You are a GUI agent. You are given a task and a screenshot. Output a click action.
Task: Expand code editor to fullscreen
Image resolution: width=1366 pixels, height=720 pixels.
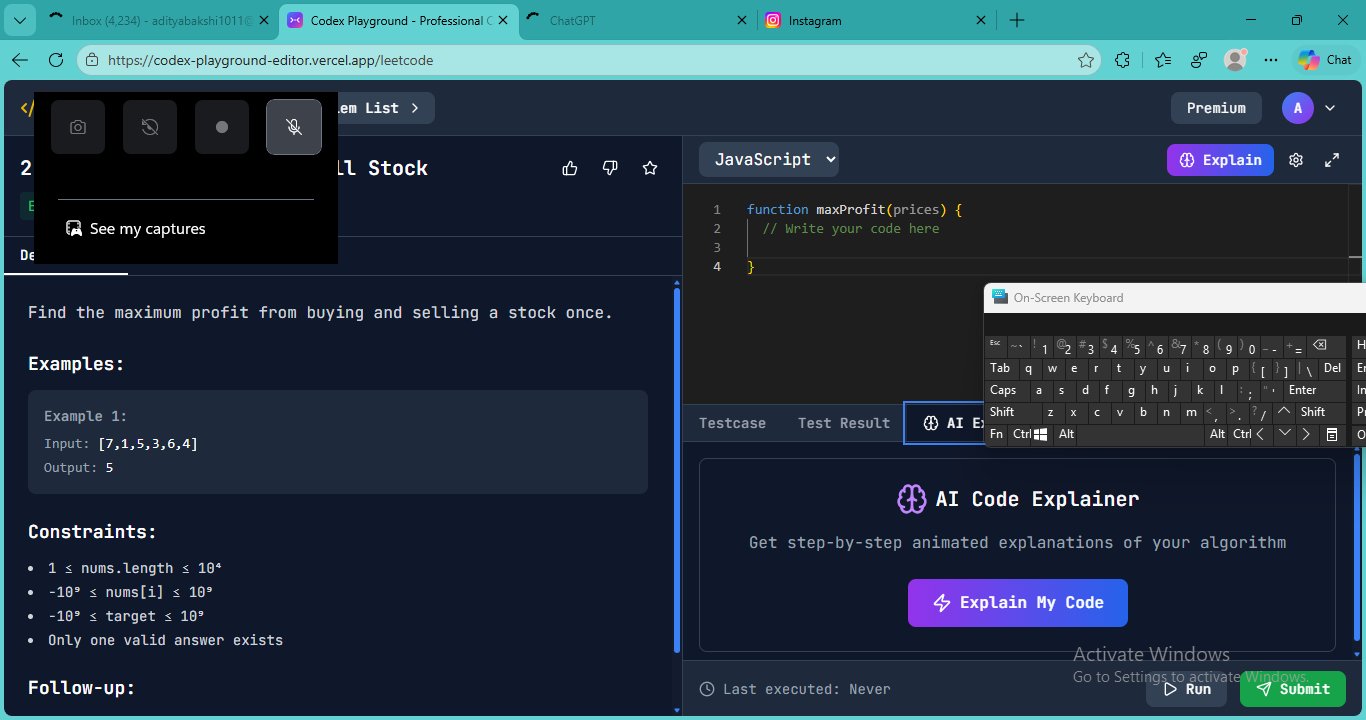(x=1332, y=160)
